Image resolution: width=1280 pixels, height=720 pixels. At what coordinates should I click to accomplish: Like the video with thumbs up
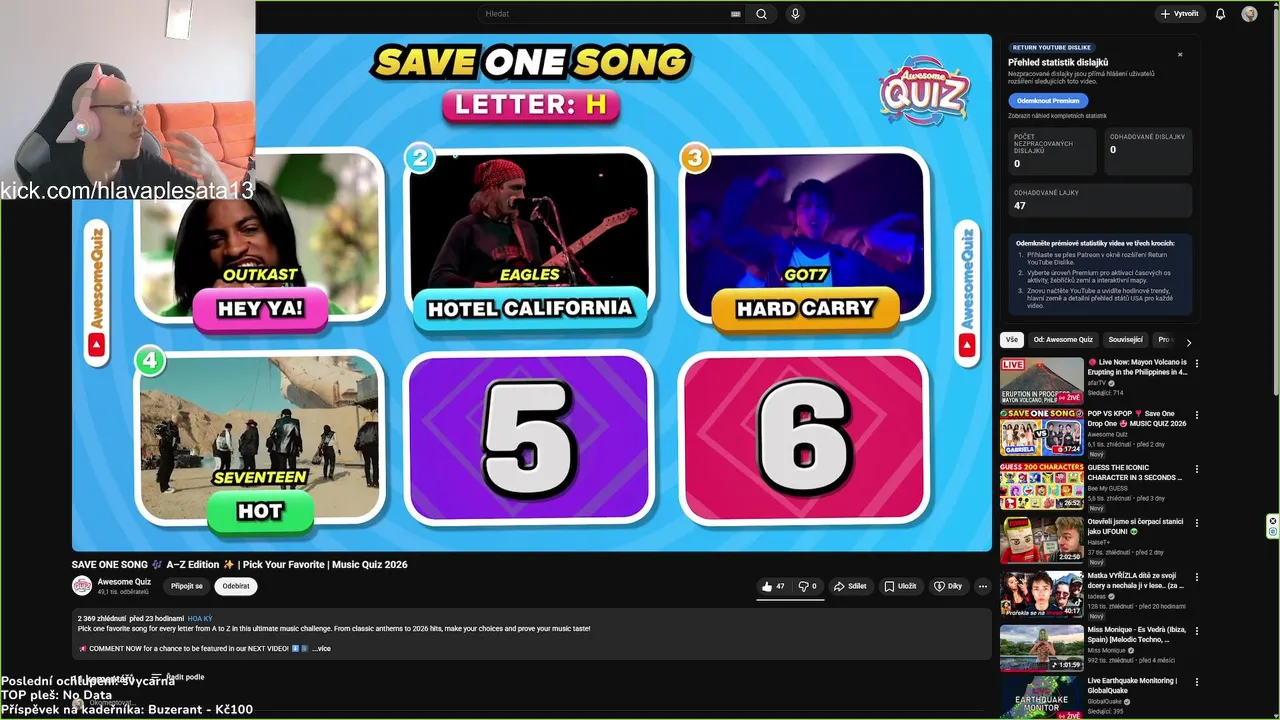coord(773,586)
